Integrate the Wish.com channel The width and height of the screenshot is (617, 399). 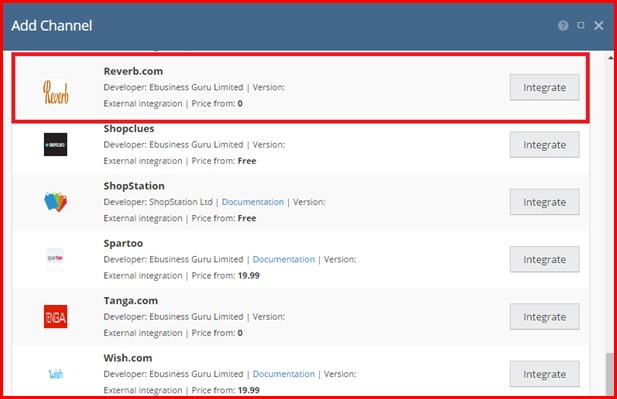coord(545,374)
